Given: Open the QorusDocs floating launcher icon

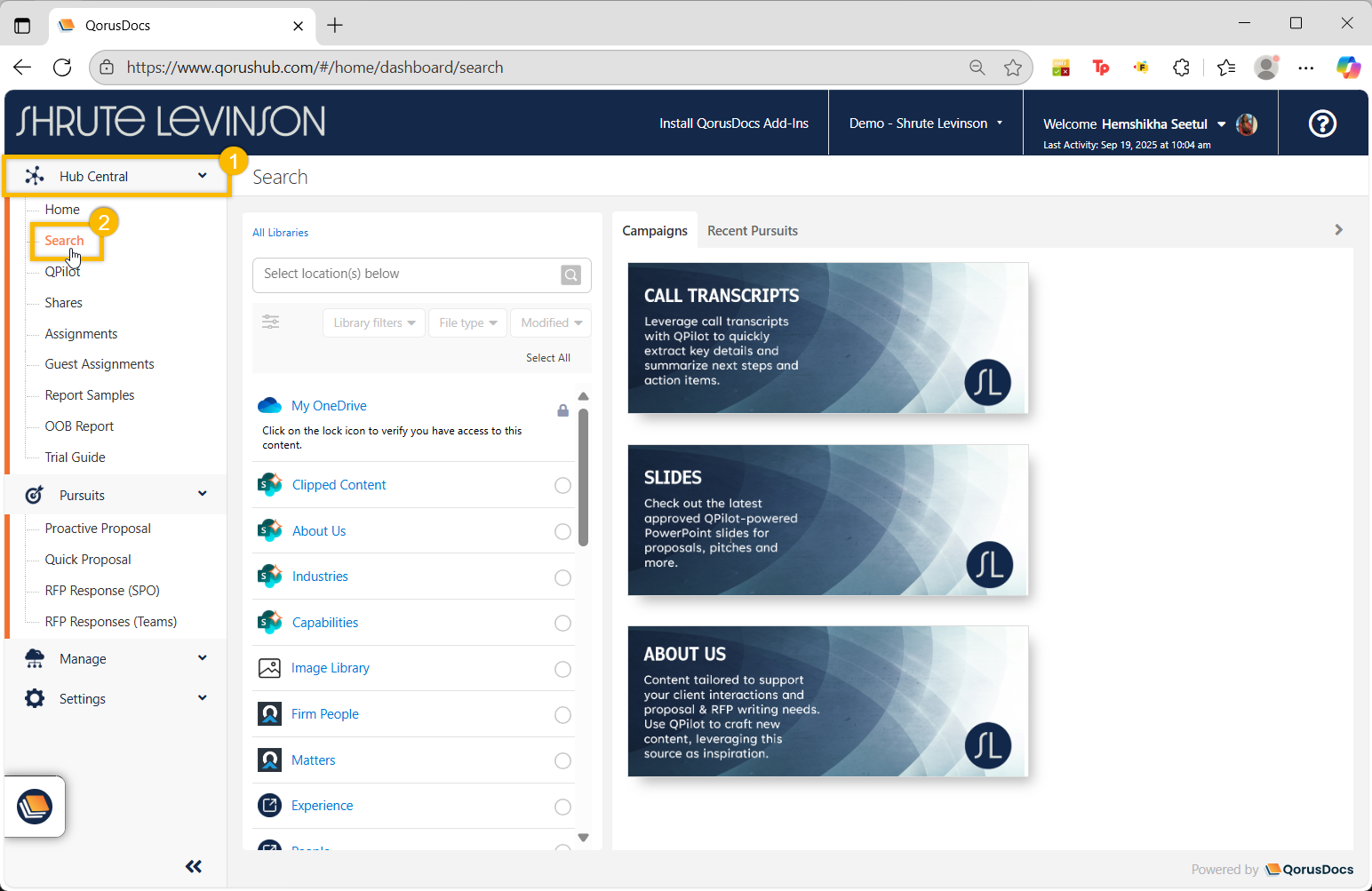Looking at the screenshot, I should point(35,807).
